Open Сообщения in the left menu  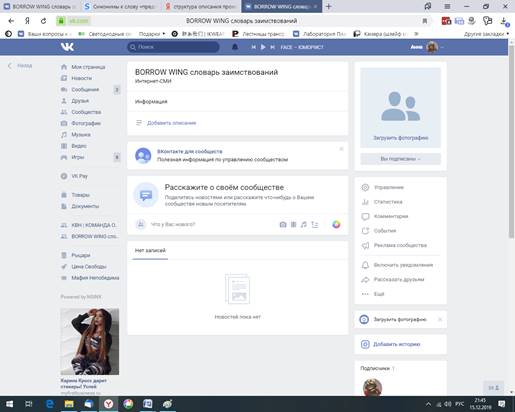(85, 89)
